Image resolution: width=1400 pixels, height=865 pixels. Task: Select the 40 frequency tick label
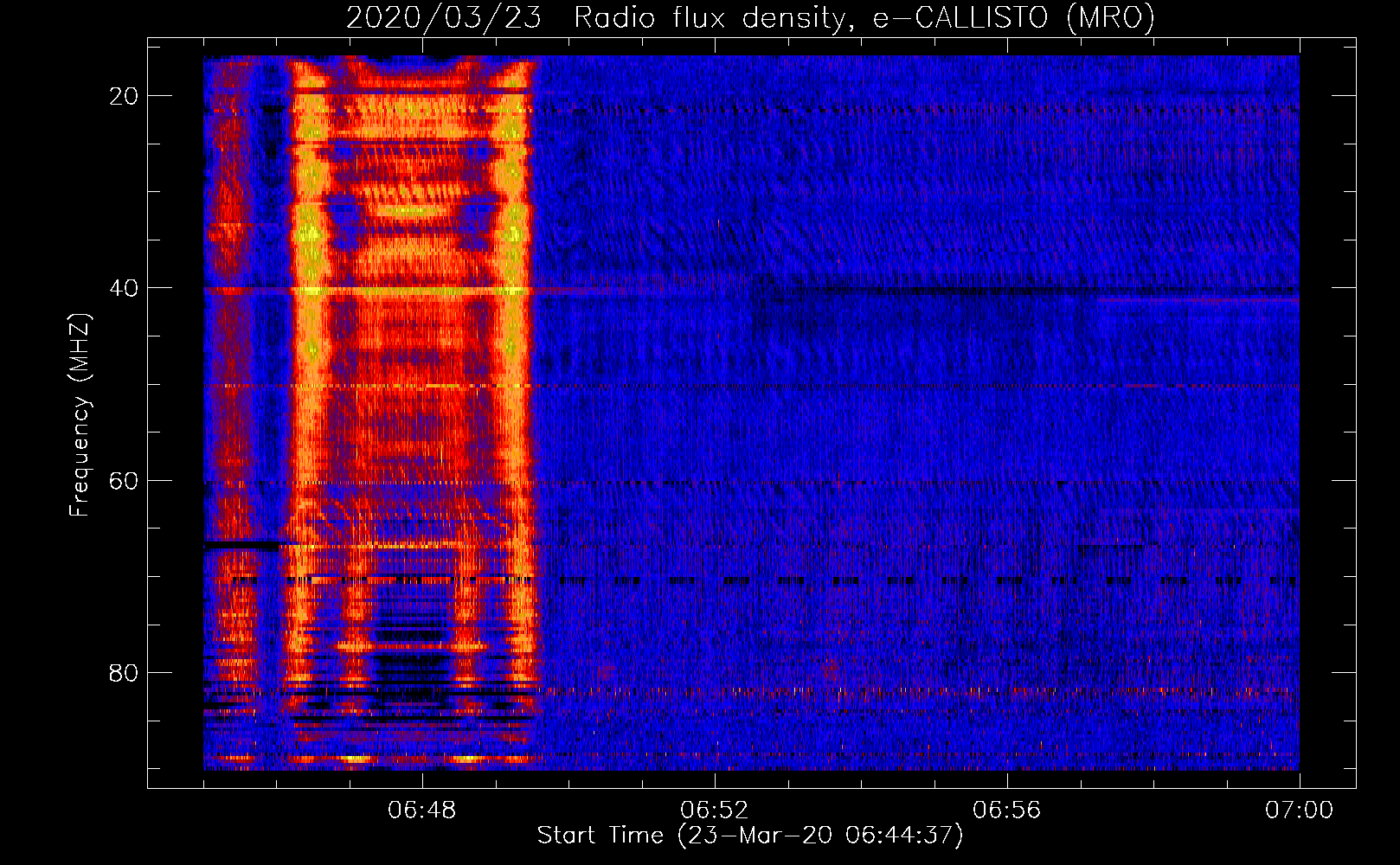125,288
